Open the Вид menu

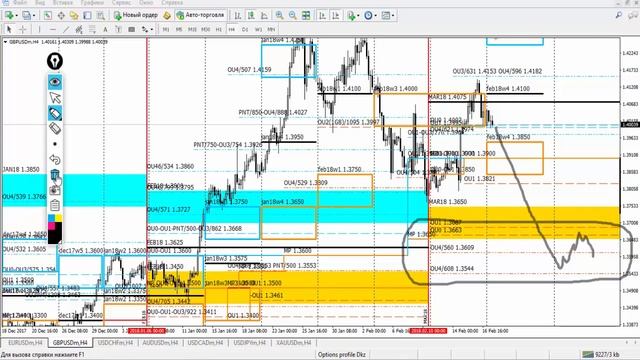[x=40, y=3]
